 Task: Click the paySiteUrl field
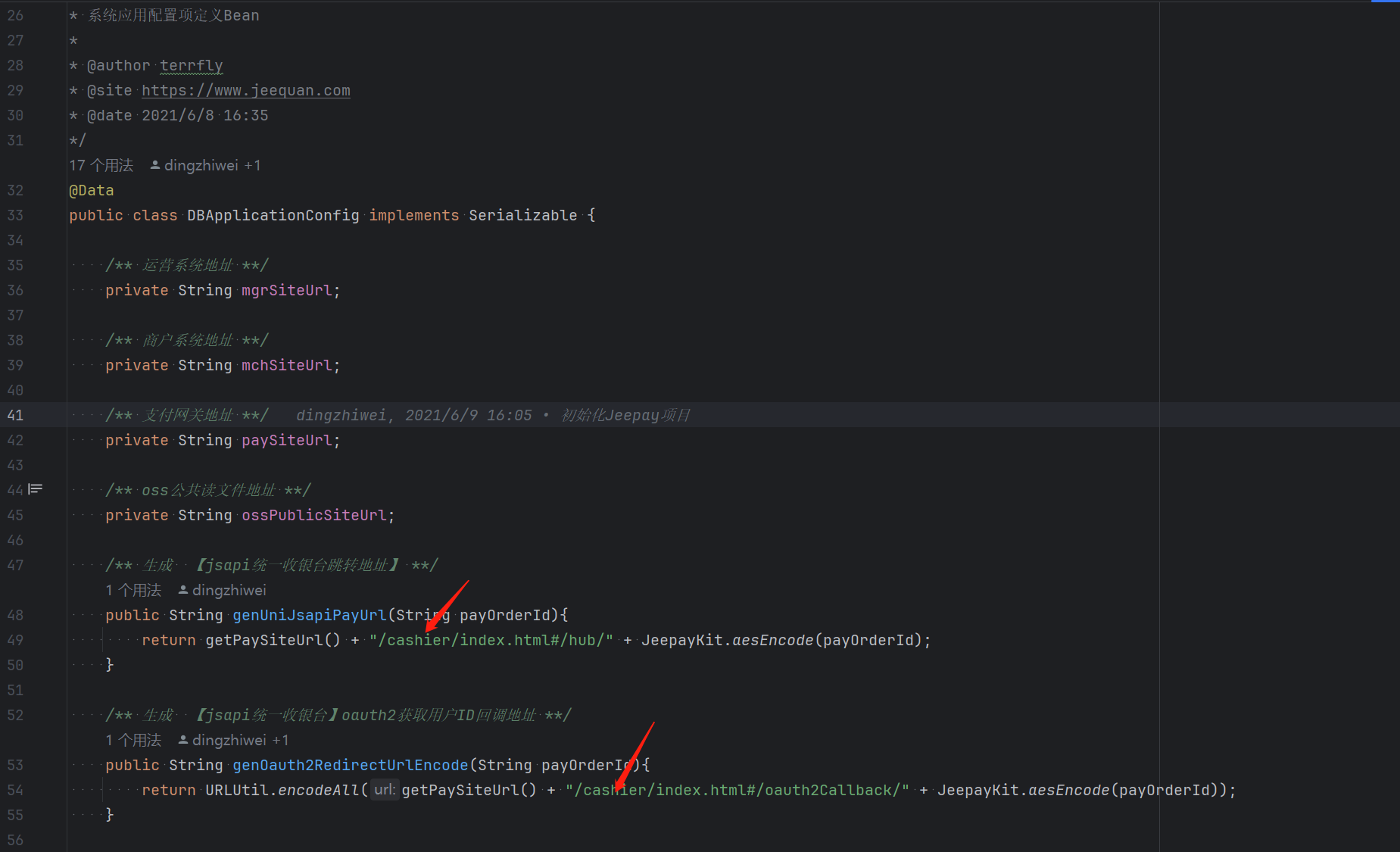(x=286, y=440)
